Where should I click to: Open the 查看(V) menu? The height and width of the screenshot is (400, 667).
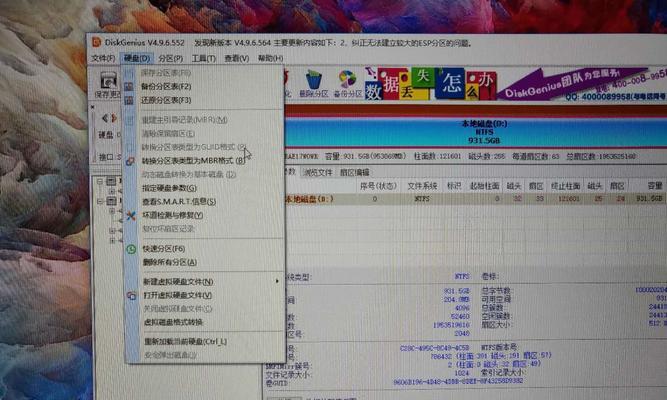pos(237,58)
